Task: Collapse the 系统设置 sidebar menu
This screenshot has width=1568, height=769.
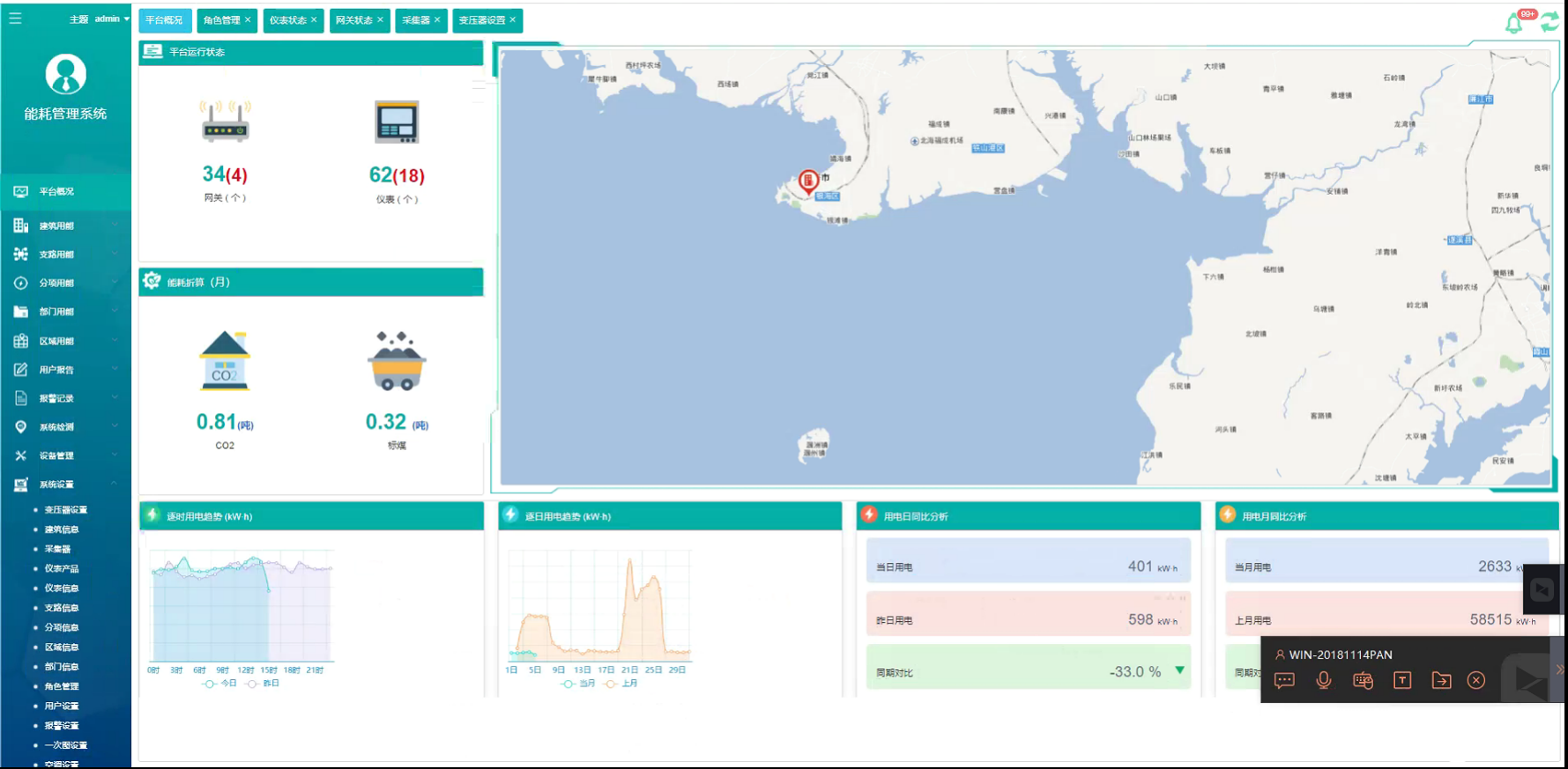Action: pos(65,484)
